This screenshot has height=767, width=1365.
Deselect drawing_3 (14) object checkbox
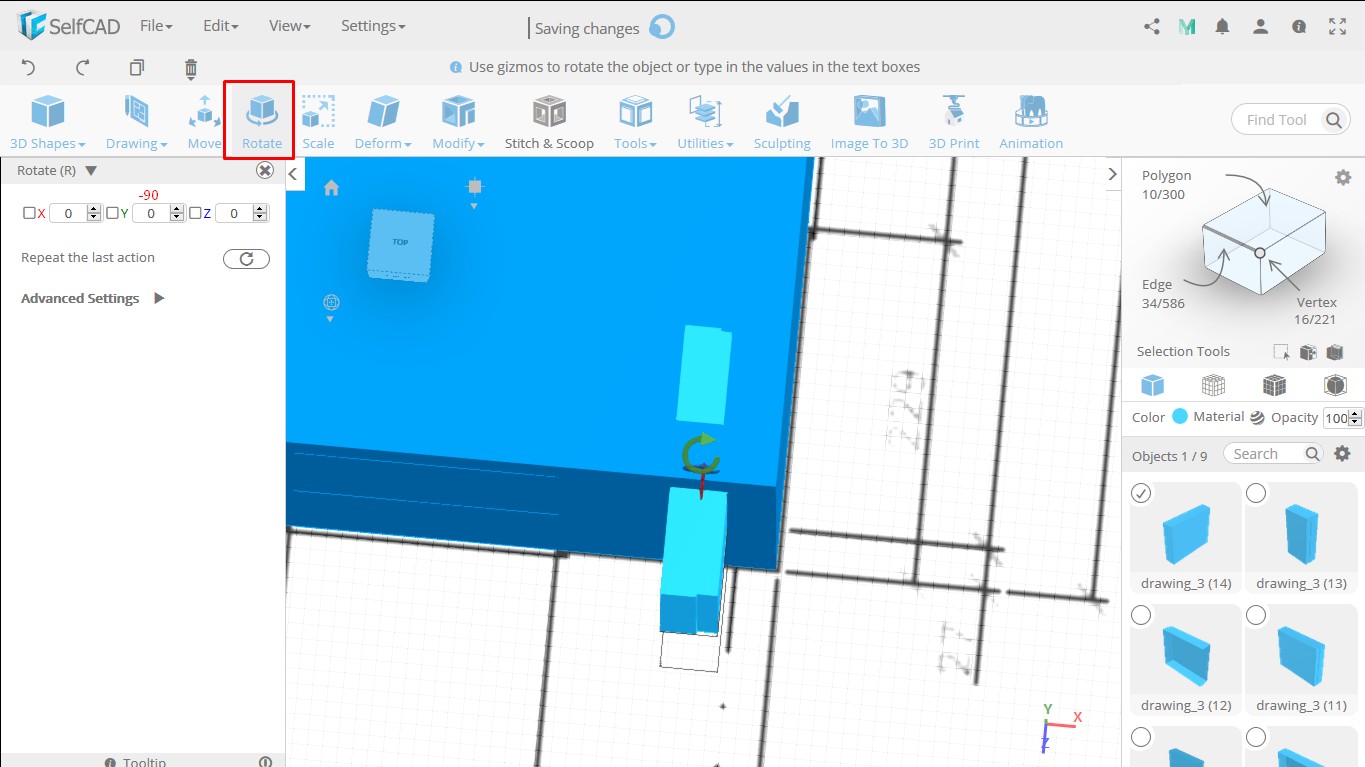1141,493
